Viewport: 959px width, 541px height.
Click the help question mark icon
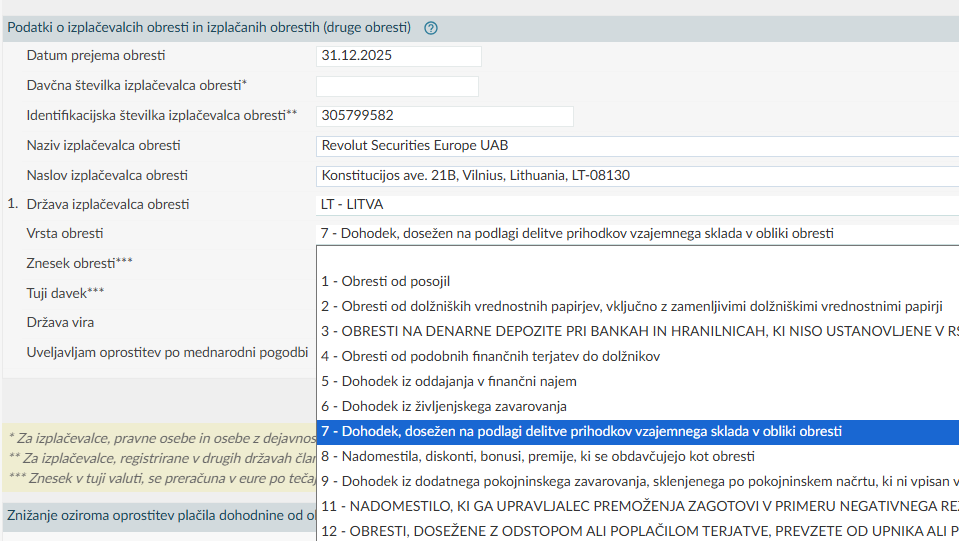[431, 28]
